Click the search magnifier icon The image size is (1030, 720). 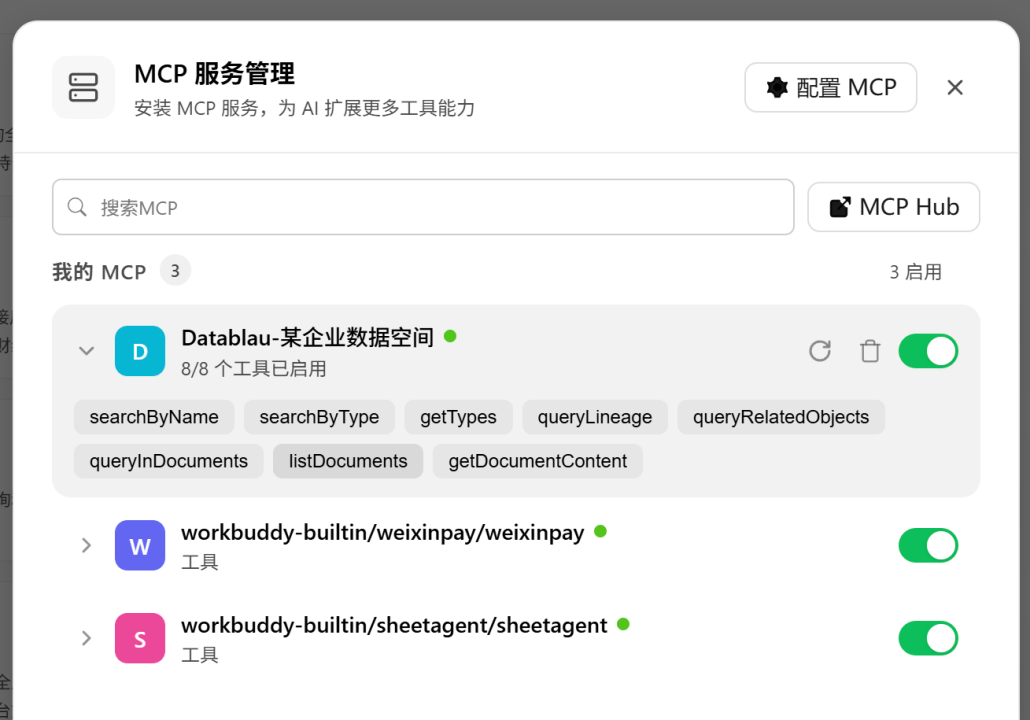point(77,207)
